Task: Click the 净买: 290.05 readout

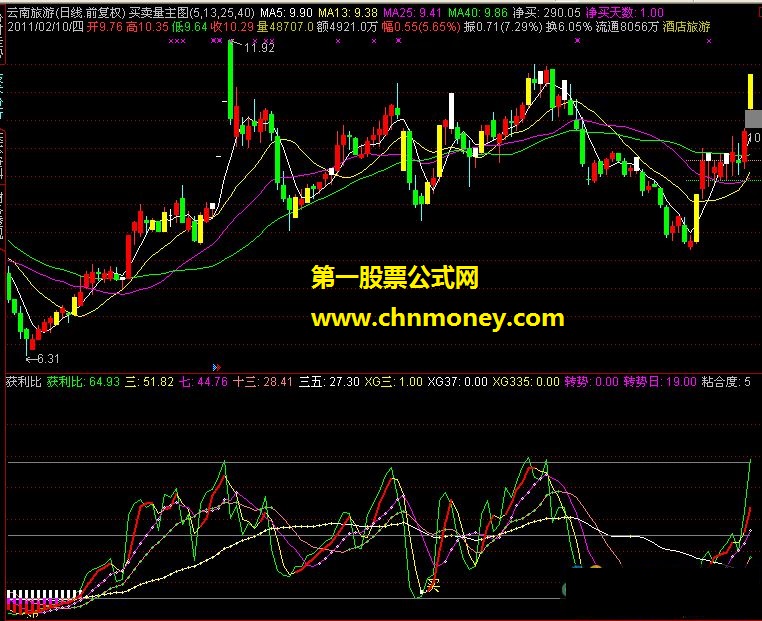Action: click(x=547, y=13)
